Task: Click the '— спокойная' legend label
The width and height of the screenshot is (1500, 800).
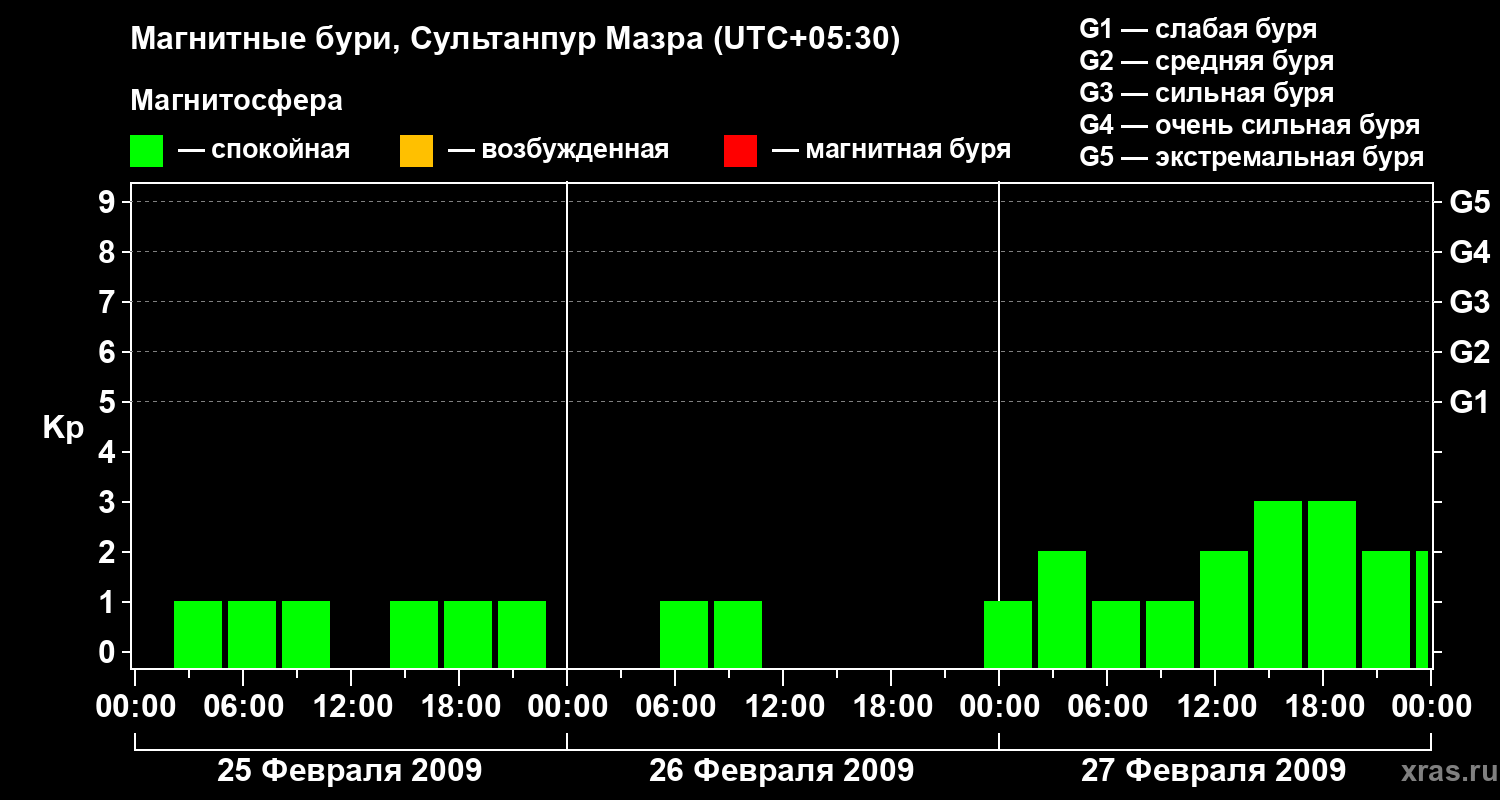Action: tap(264, 150)
